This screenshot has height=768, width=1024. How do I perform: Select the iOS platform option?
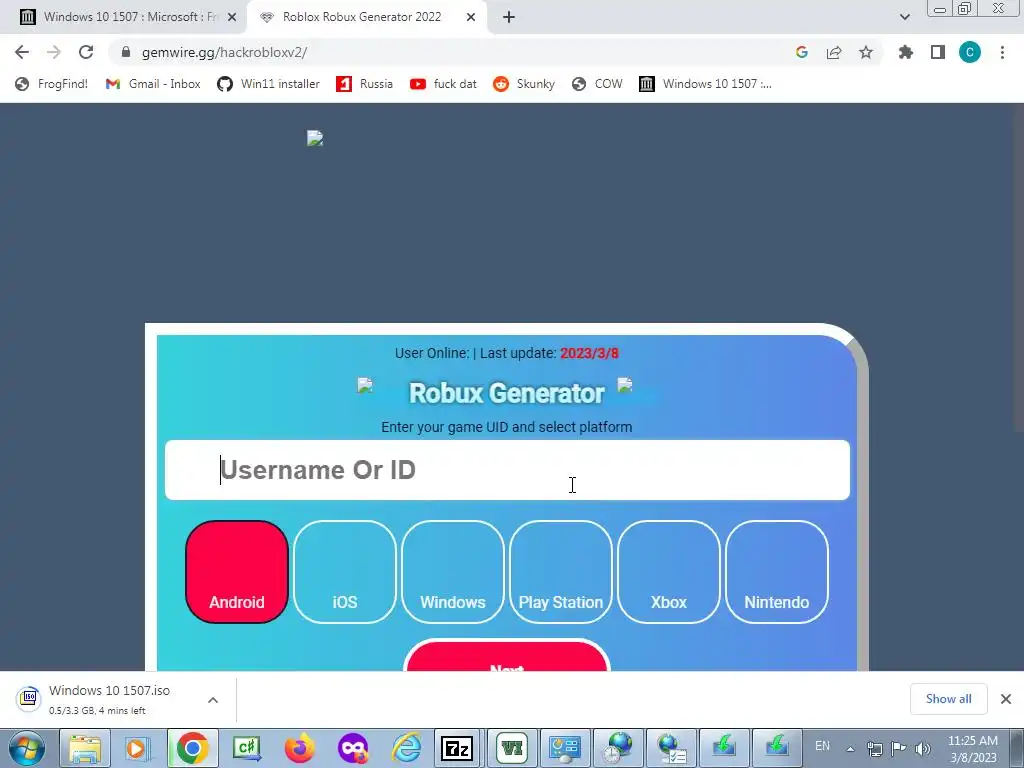tap(345, 571)
